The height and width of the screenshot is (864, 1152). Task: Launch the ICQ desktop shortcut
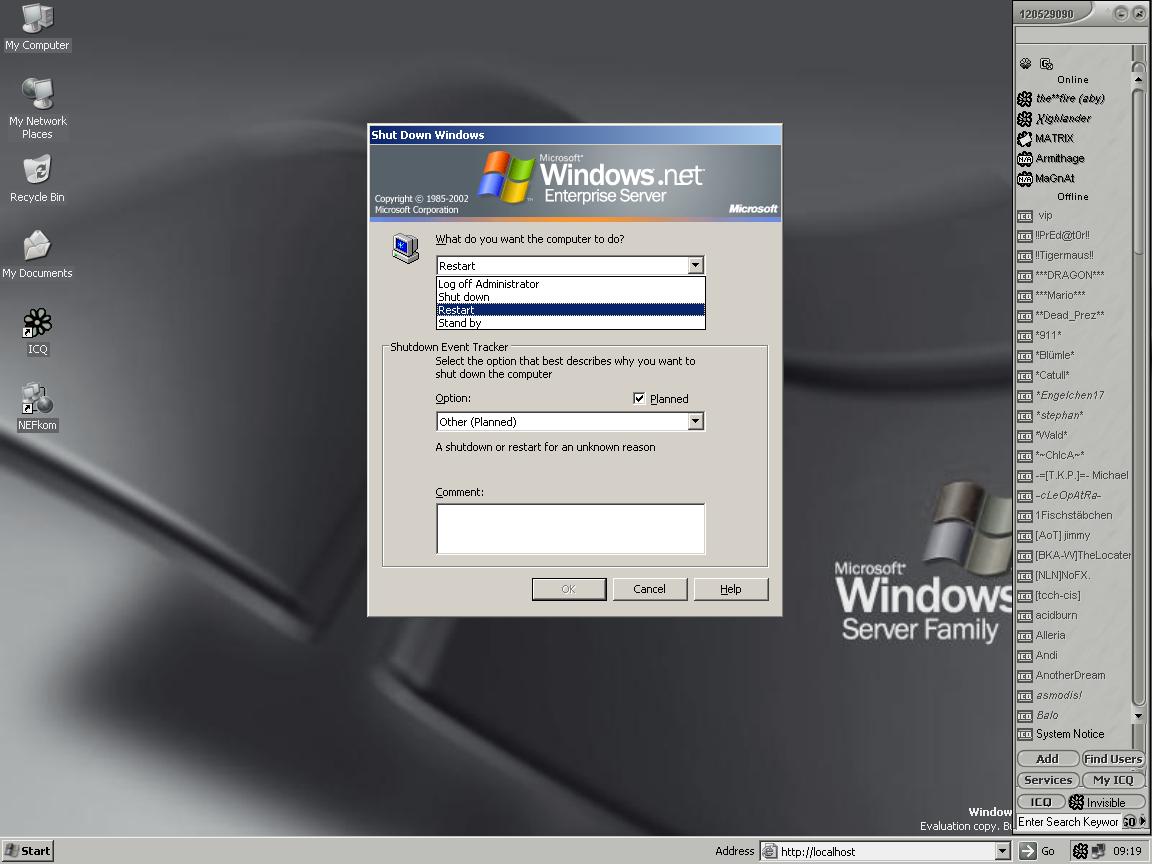pos(37,324)
